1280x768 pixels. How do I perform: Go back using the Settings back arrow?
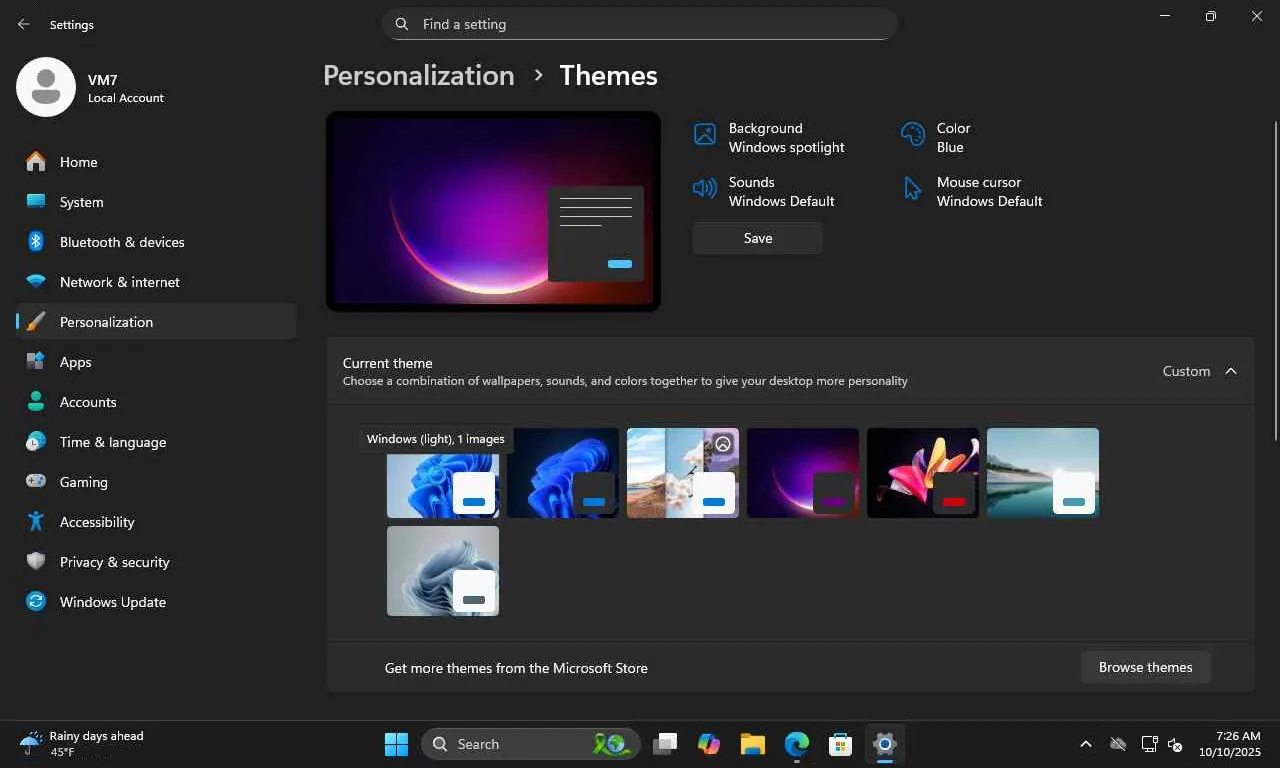pyautogui.click(x=24, y=24)
